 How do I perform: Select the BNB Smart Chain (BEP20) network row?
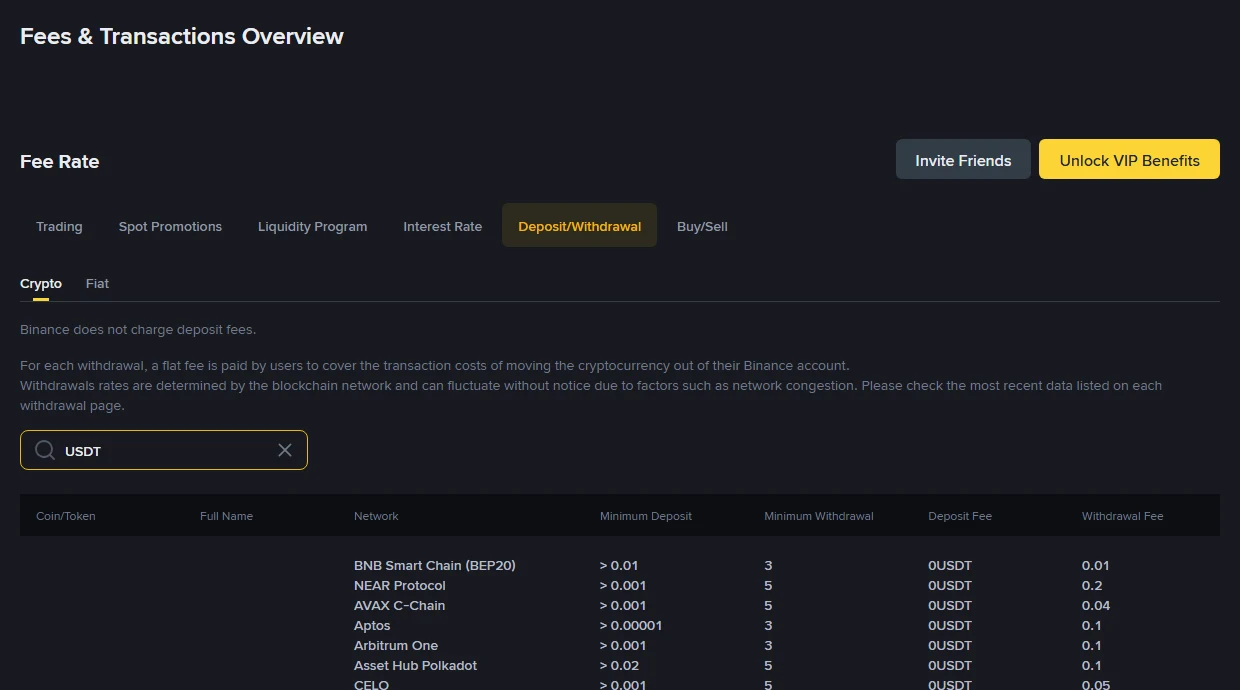coord(435,565)
